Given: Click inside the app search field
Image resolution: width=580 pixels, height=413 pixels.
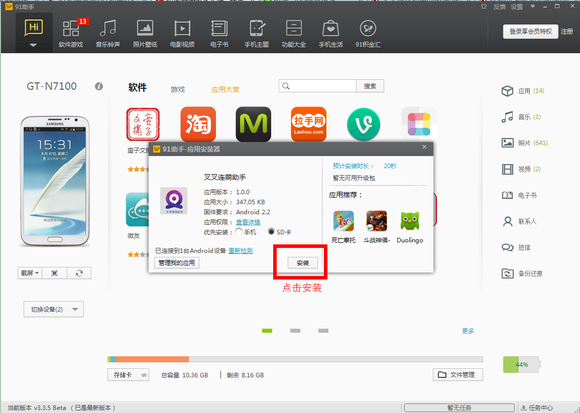Looking at the screenshot, I should [317, 86].
